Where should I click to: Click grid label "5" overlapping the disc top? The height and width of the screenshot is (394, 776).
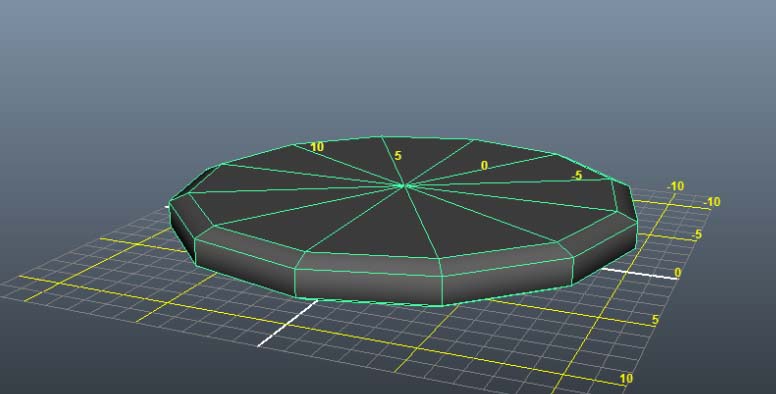coord(397,156)
